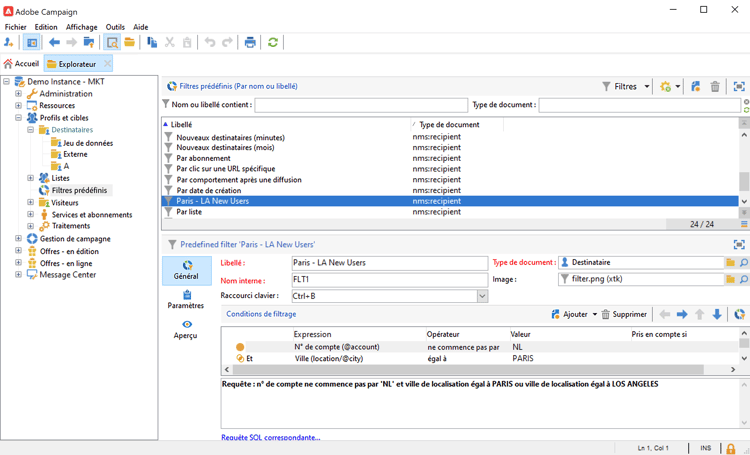The image size is (750, 455).
Task: Click the Nom interne field FLT1
Action: [x=389, y=279]
